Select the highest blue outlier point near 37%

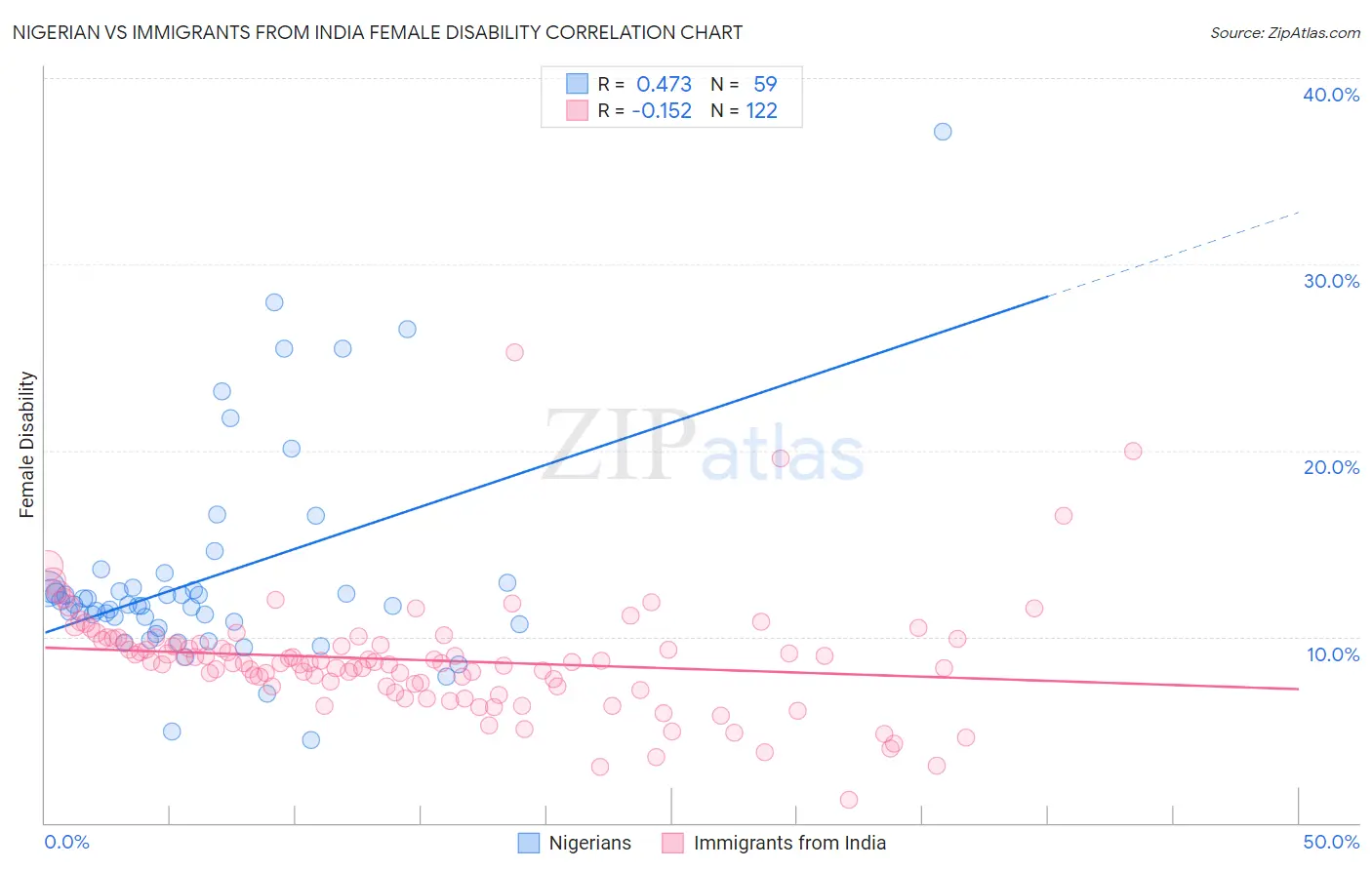943,132
